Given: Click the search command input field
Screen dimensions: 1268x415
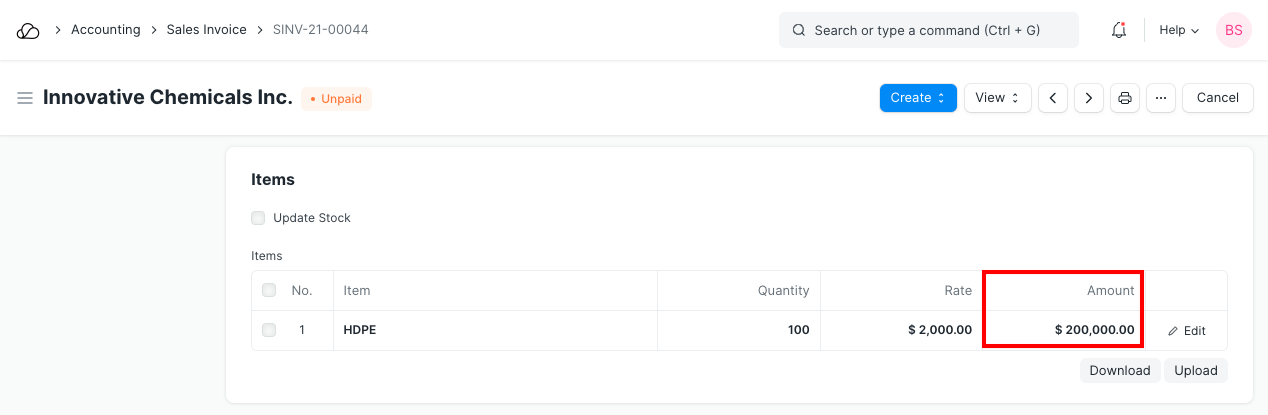Looking at the screenshot, I should click(x=928, y=30).
